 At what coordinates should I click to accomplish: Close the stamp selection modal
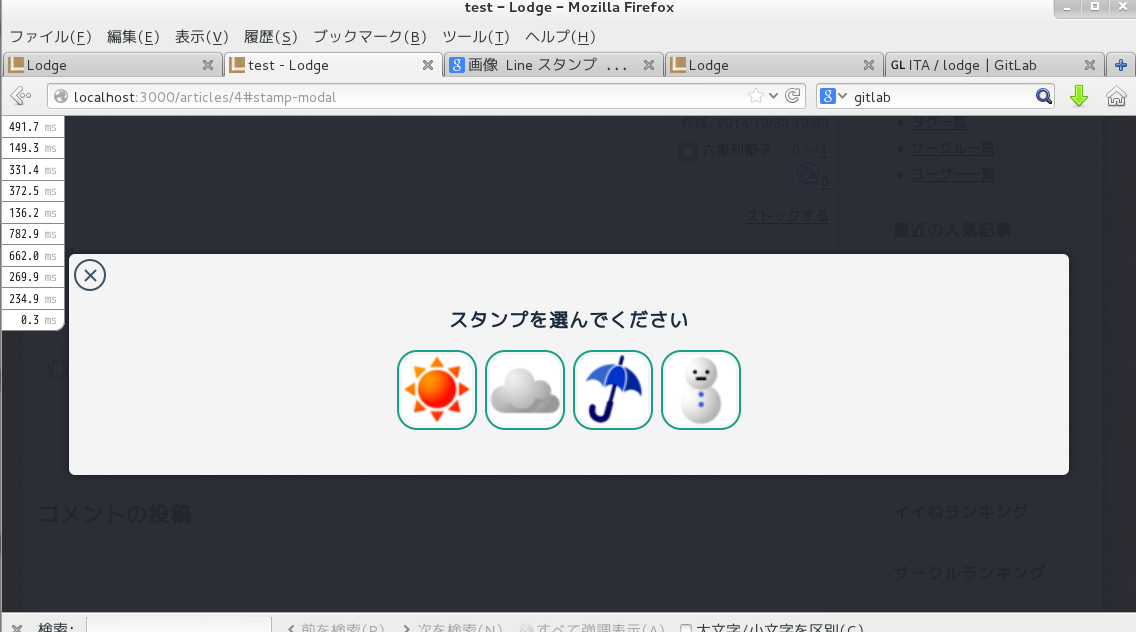(90, 275)
